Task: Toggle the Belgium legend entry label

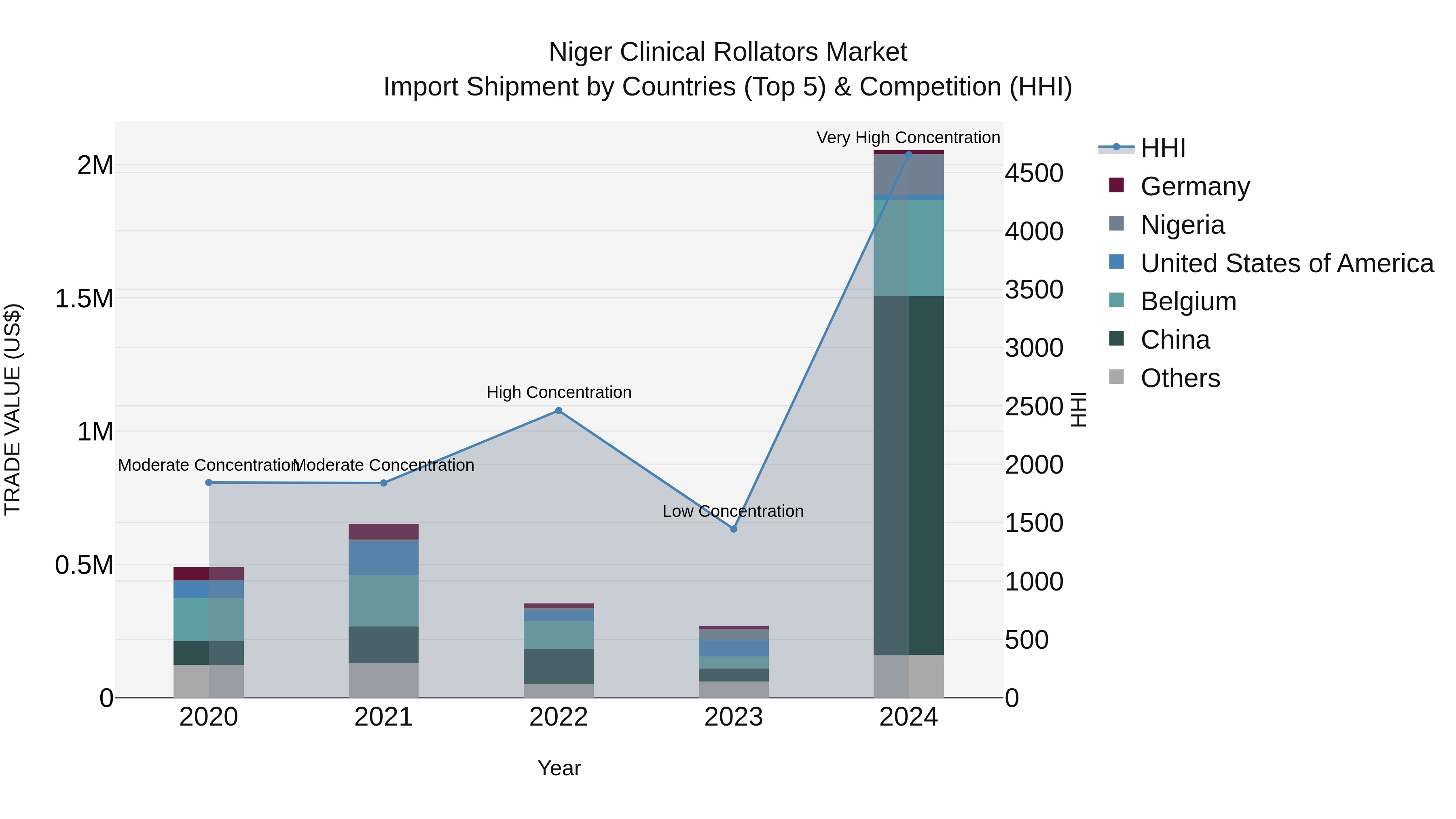Action: (x=1189, y=301)
